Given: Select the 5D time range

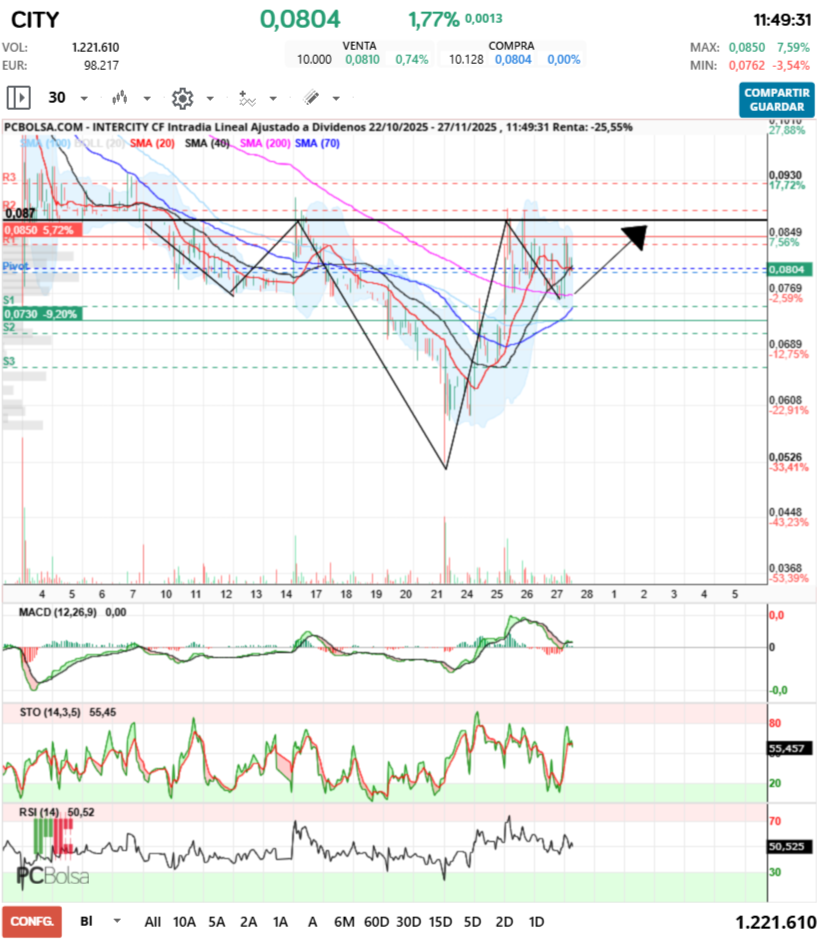Looking at the screenshot, I should (472, 922).
